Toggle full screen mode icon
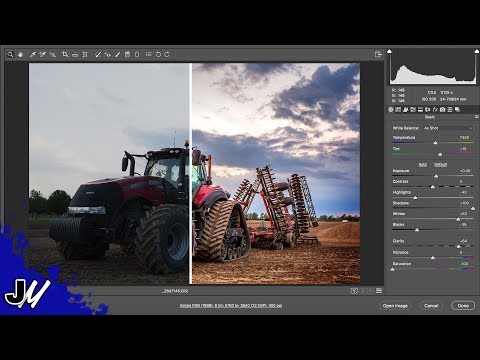Screen dimensions: 480x360 pyautogui.click(x=378, y=54)
